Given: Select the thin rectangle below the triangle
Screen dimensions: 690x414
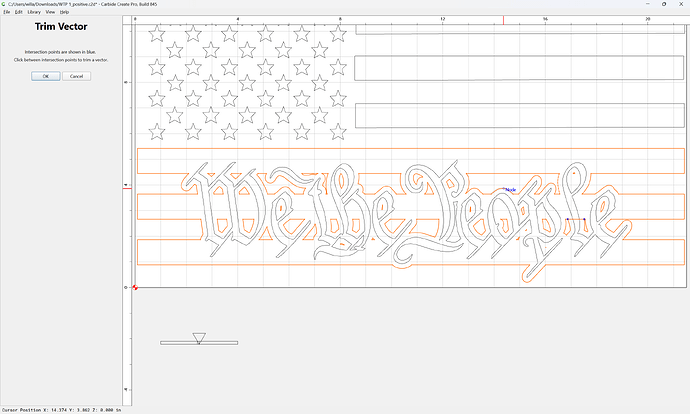Looking at the screenshot, I should click(199, 343).
